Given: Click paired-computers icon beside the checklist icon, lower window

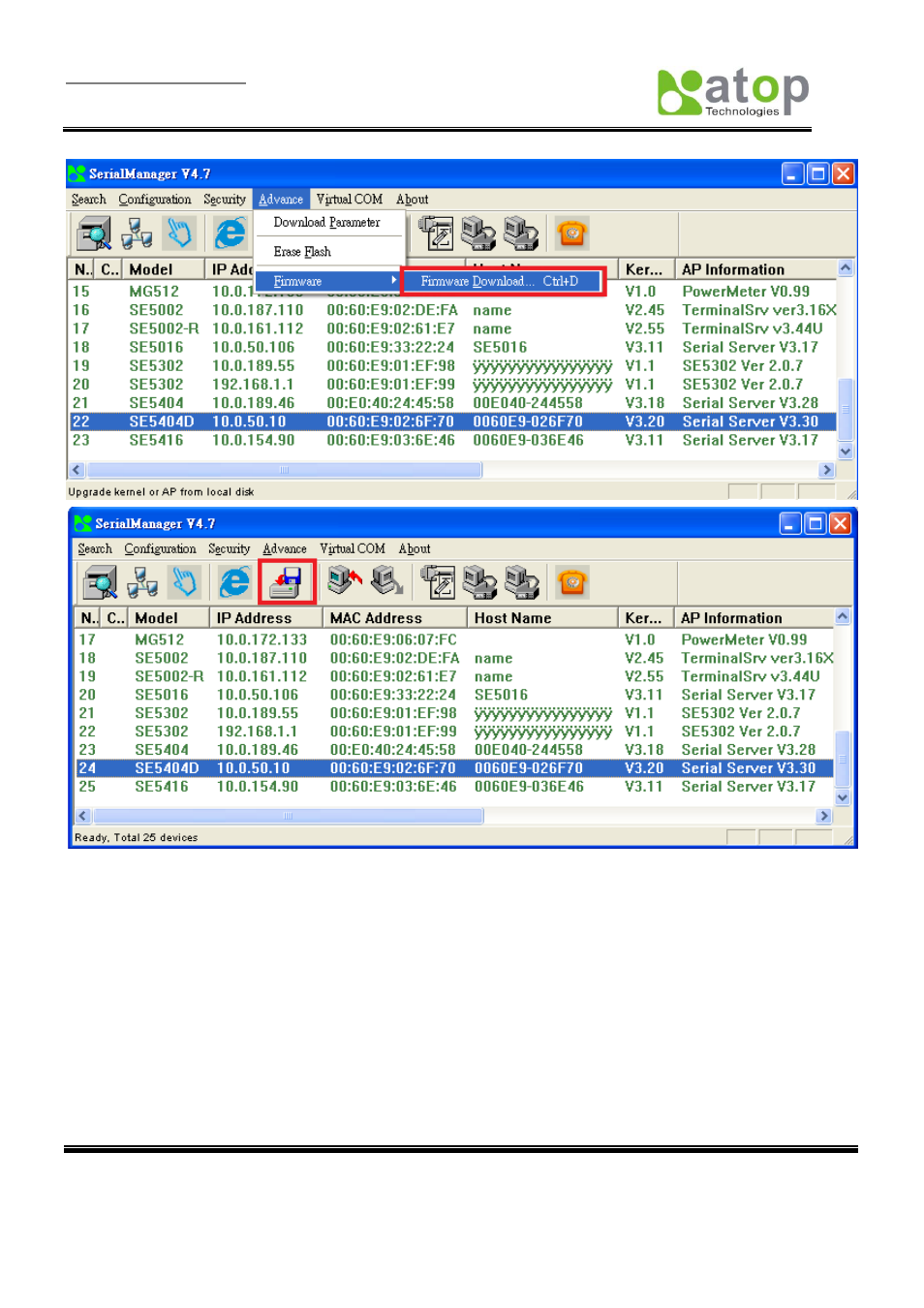Looking at the screenshot, I should [x=479, y=582].
